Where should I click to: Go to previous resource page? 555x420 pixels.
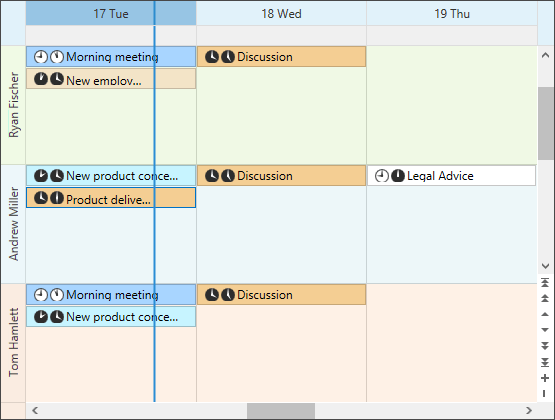tap(545, 298)
